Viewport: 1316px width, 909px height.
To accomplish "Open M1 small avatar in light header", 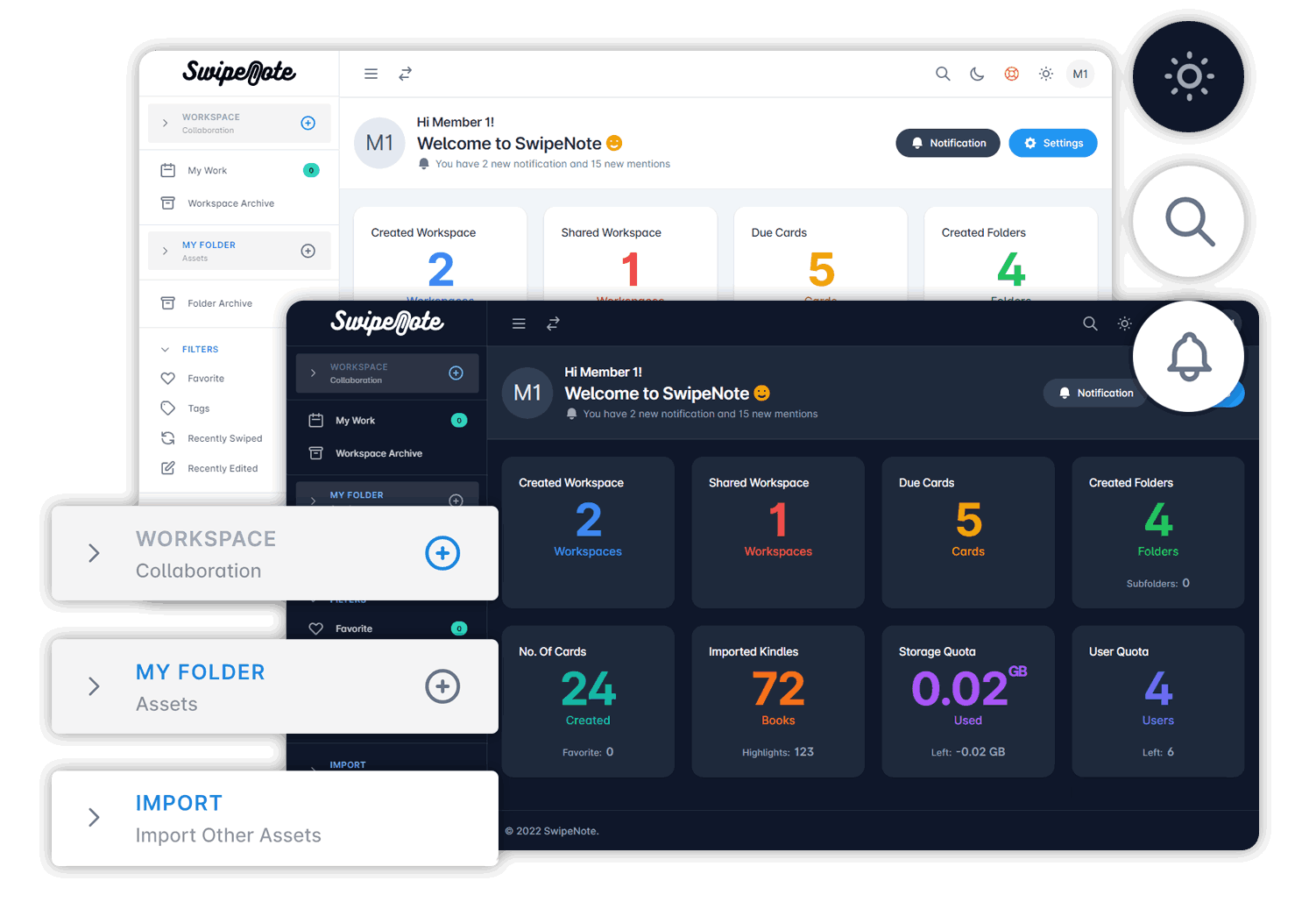I will [1080, 74].
